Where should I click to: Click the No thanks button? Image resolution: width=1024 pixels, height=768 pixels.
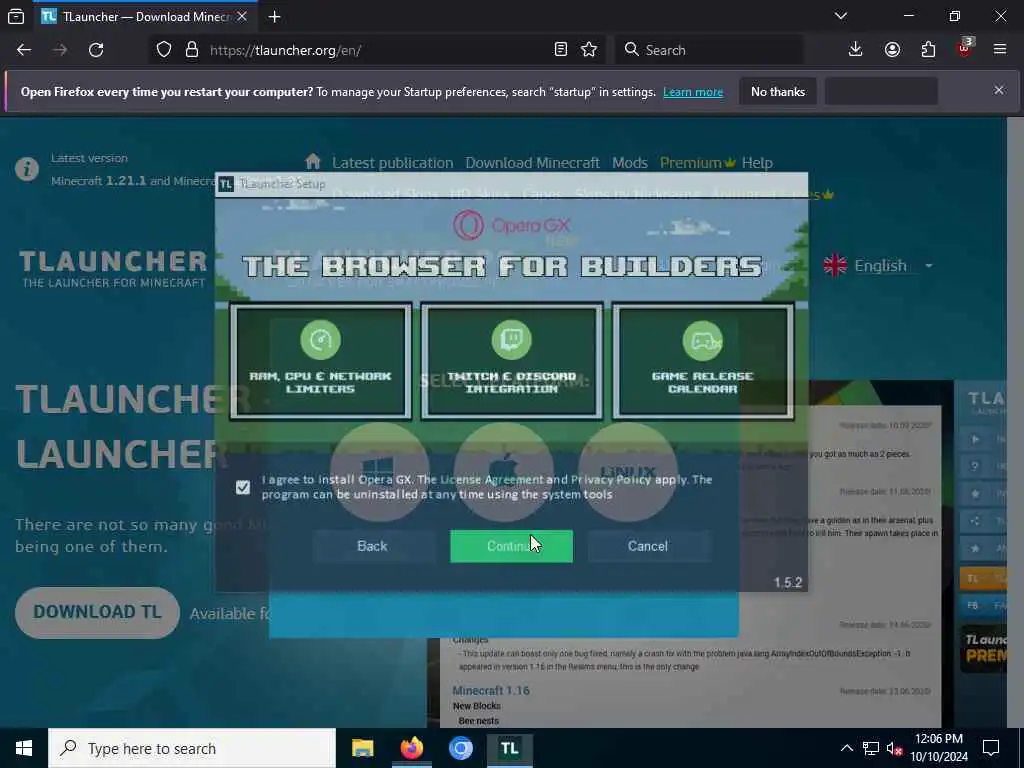click(x=778, y=91)
